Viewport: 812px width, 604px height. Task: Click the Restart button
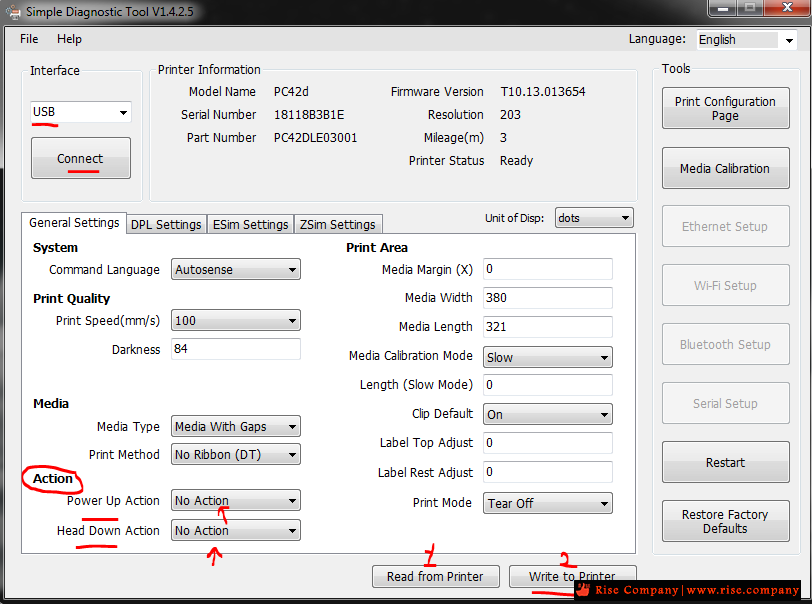tap(726, 463)
